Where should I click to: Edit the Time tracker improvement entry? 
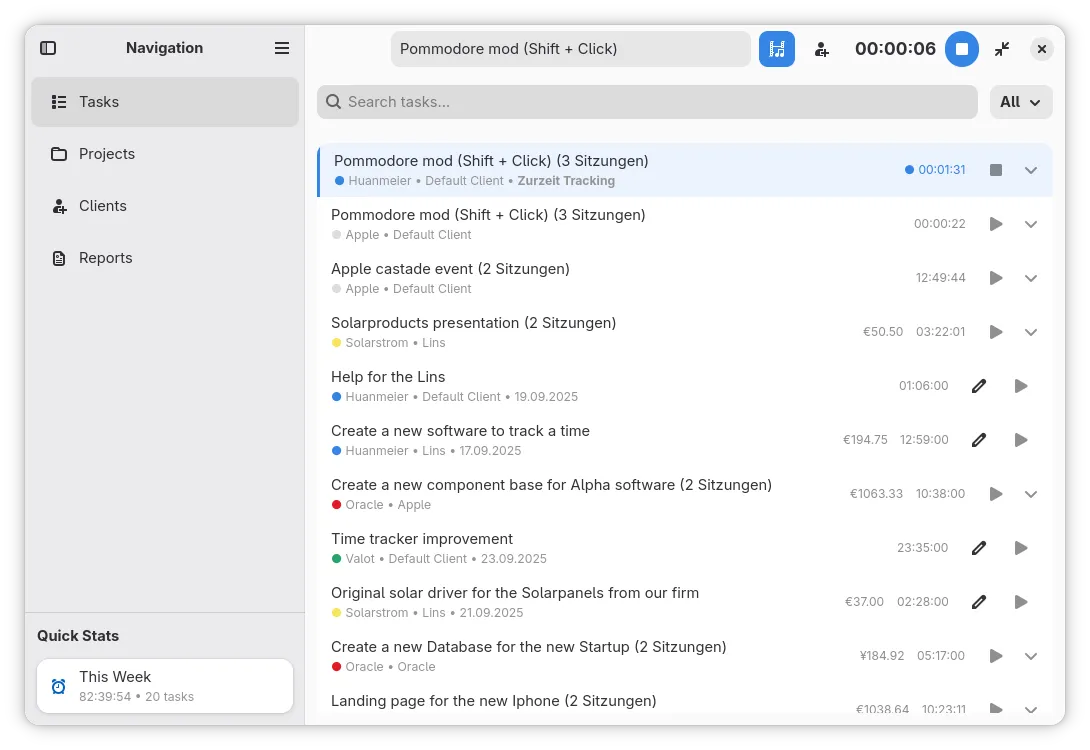pyautogui.click(x=978, y=547)
